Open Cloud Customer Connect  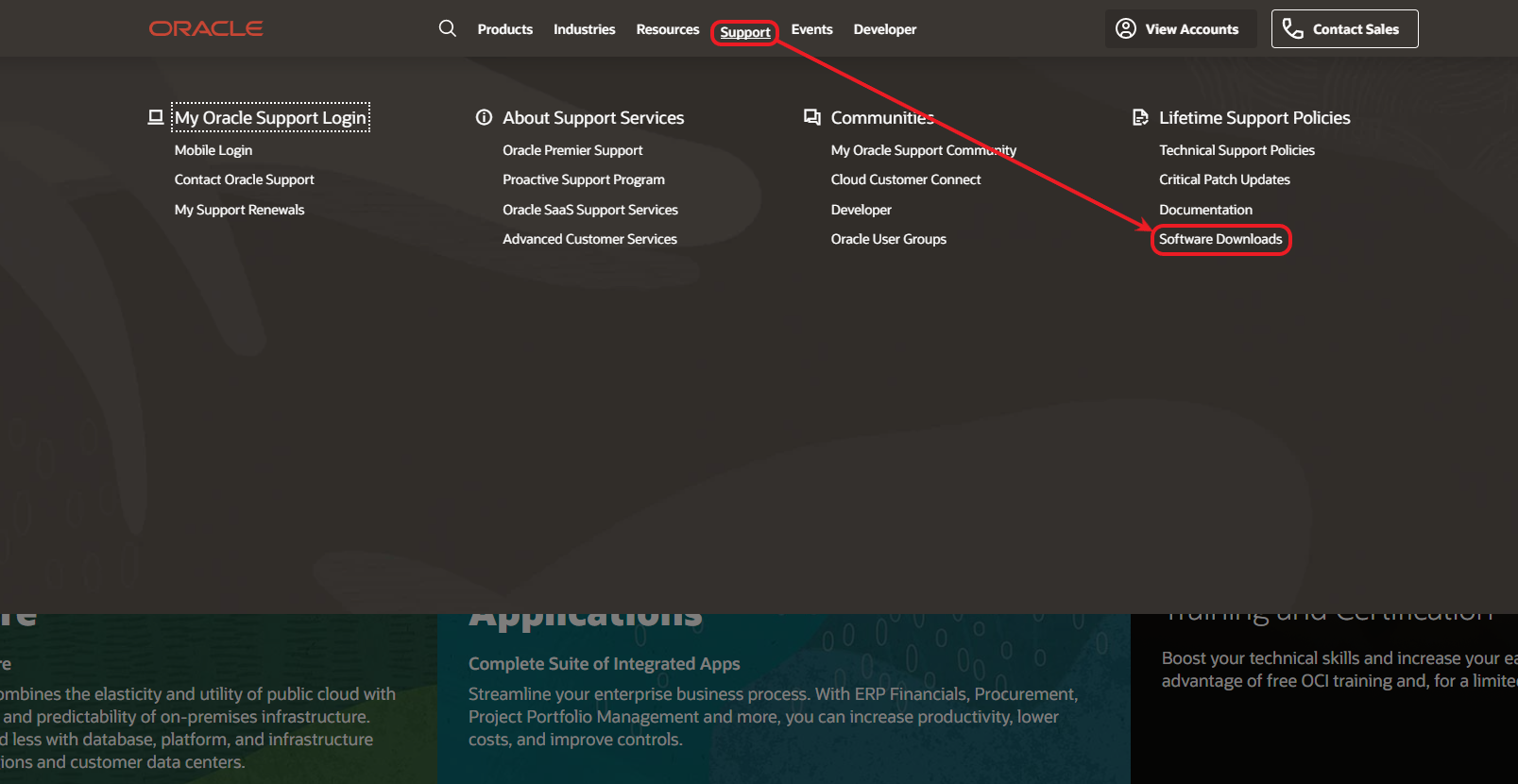click(906, 179)
